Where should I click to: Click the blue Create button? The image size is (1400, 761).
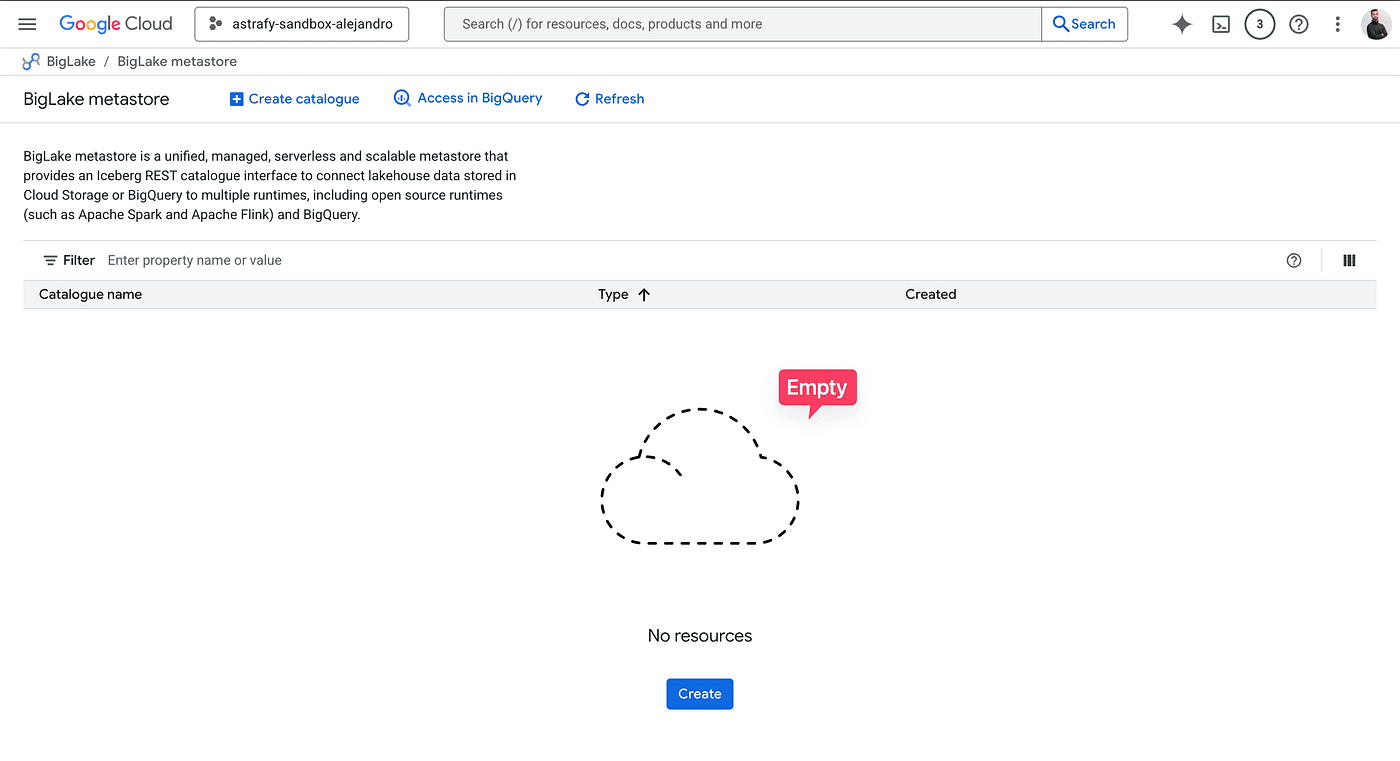pos(700,694)
